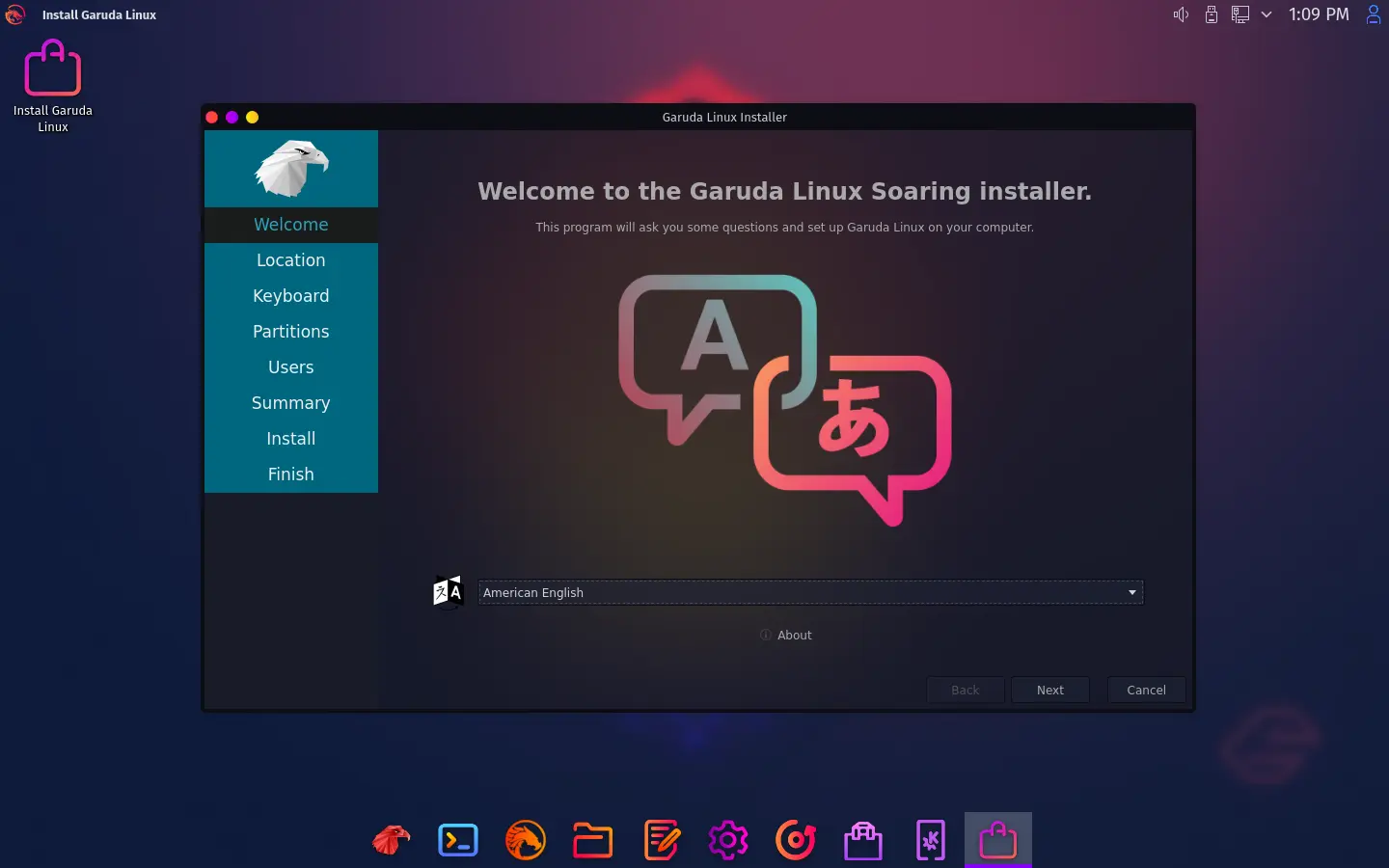The height and width of the screenshot is (868, 1389).
Task: Click the Cancel button
Action: 1146,690
